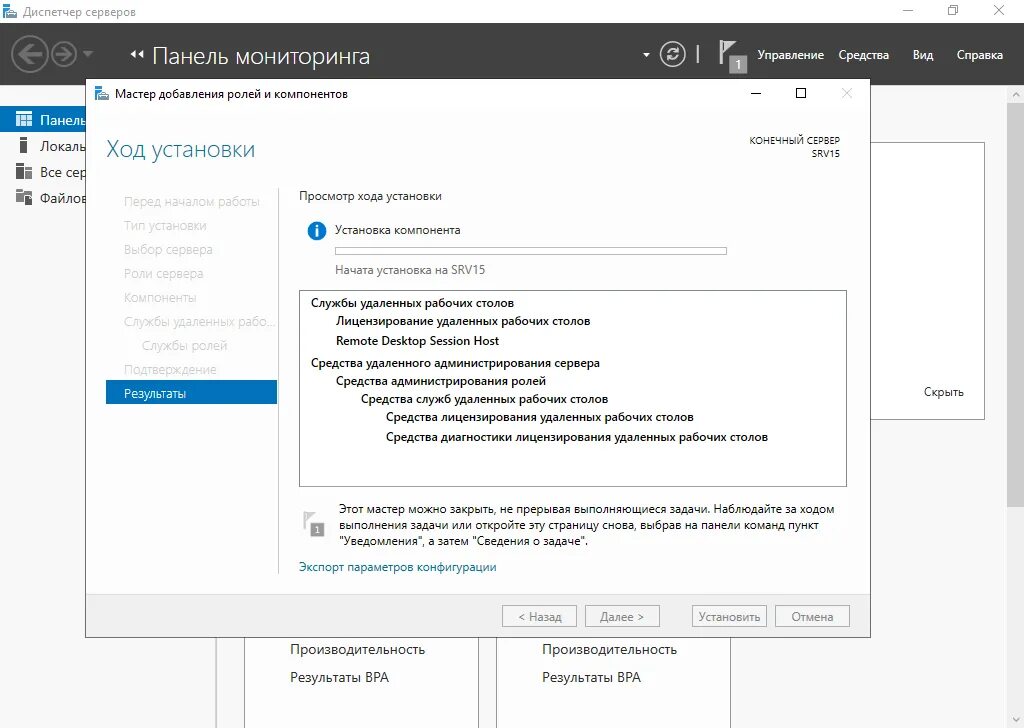Screen dimensions: 1024x728
Task: Click the Отмена button
Action: 812,616
